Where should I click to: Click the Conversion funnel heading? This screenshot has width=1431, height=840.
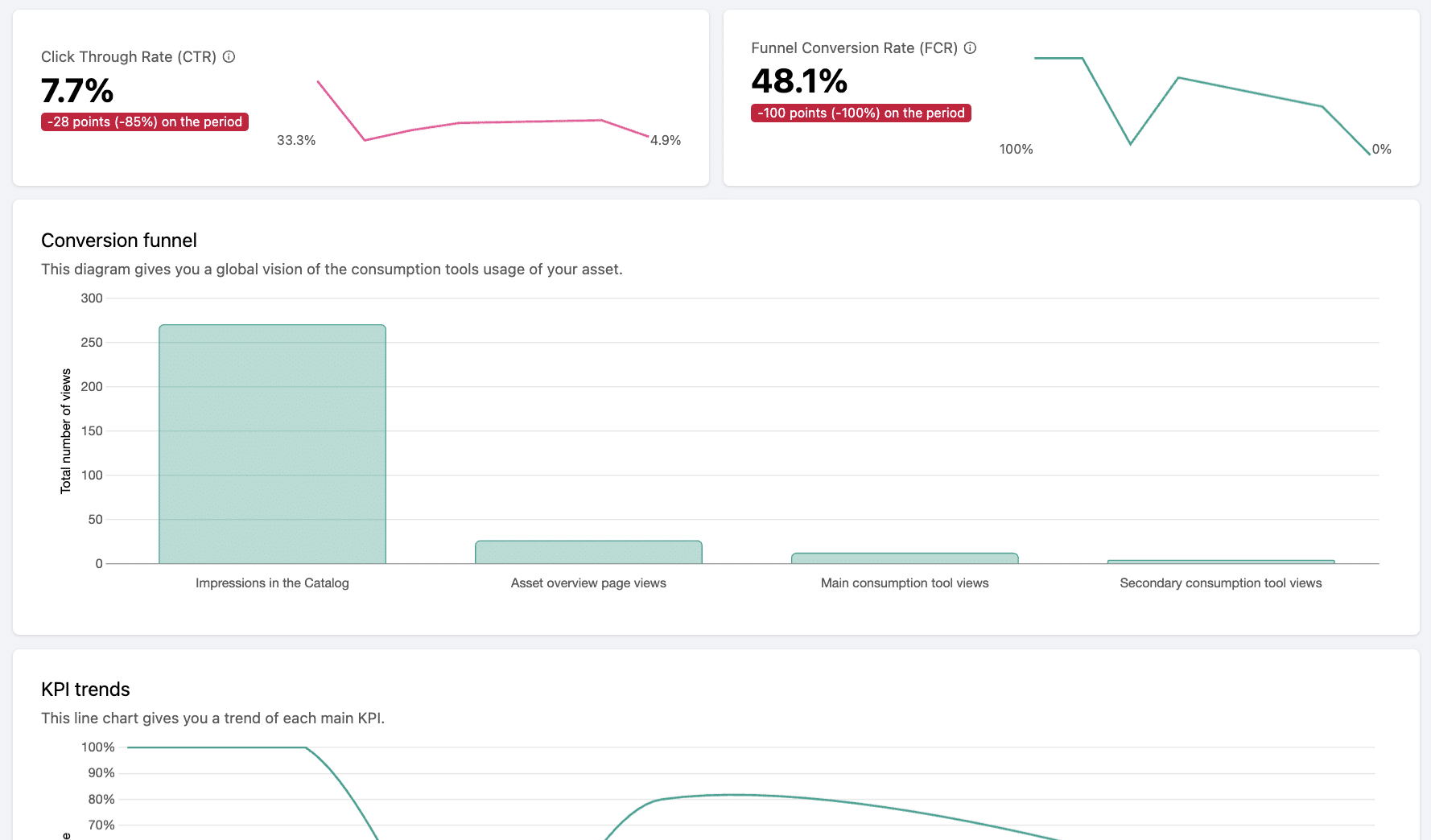pos(119,241)
